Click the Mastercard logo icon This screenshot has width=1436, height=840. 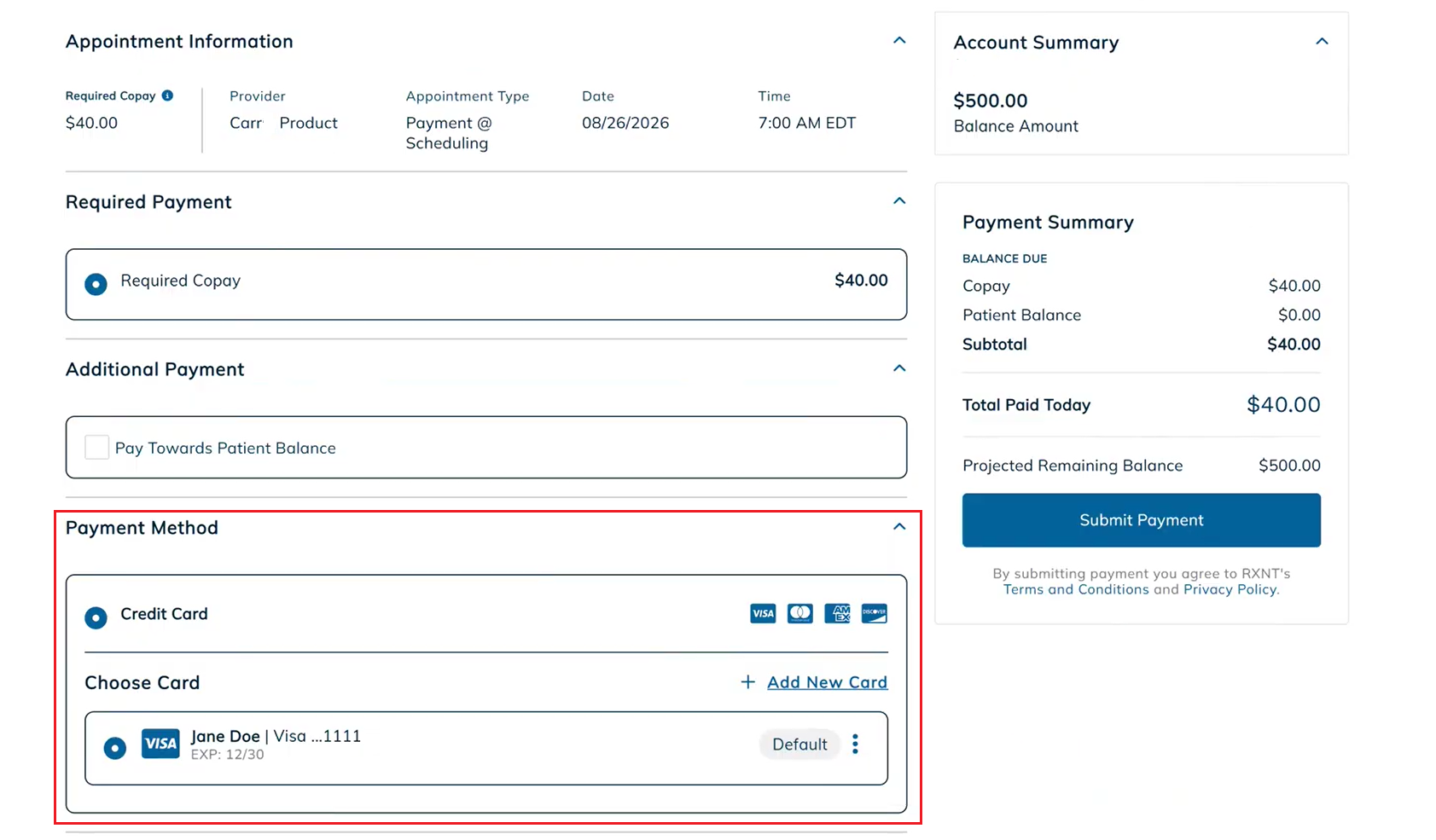click(x=799, y=613)
